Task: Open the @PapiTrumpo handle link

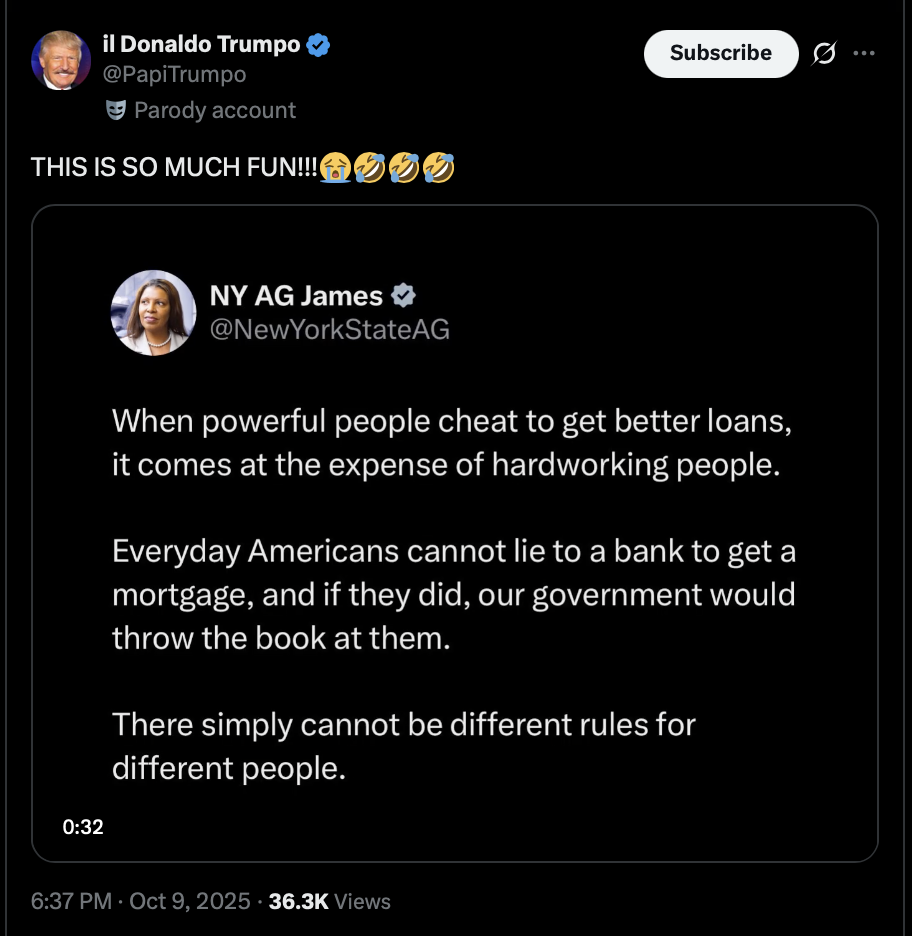Action: 174,75
